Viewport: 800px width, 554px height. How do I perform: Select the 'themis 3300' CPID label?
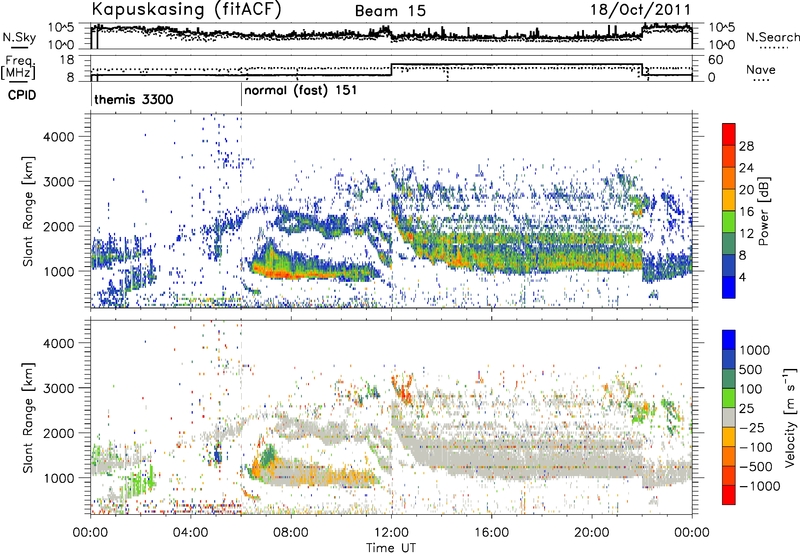coord(134,99)
